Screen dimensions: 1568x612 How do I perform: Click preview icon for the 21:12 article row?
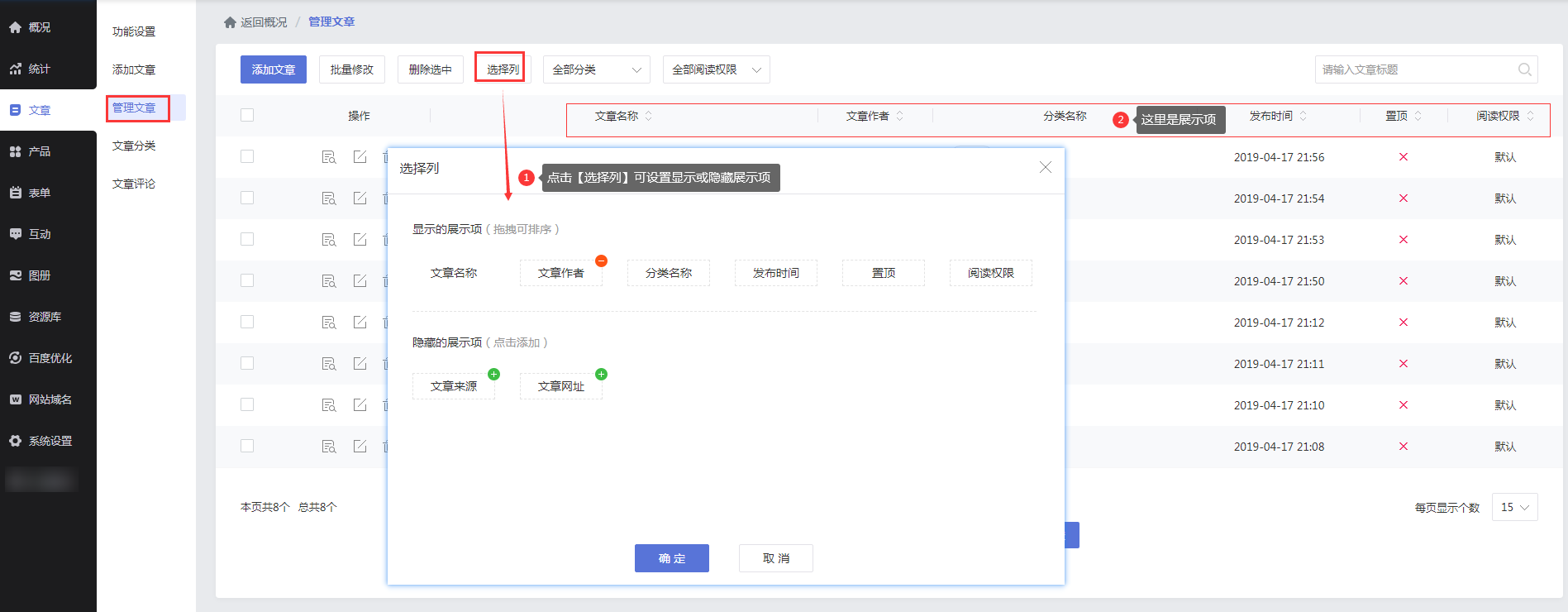point(328,323)
